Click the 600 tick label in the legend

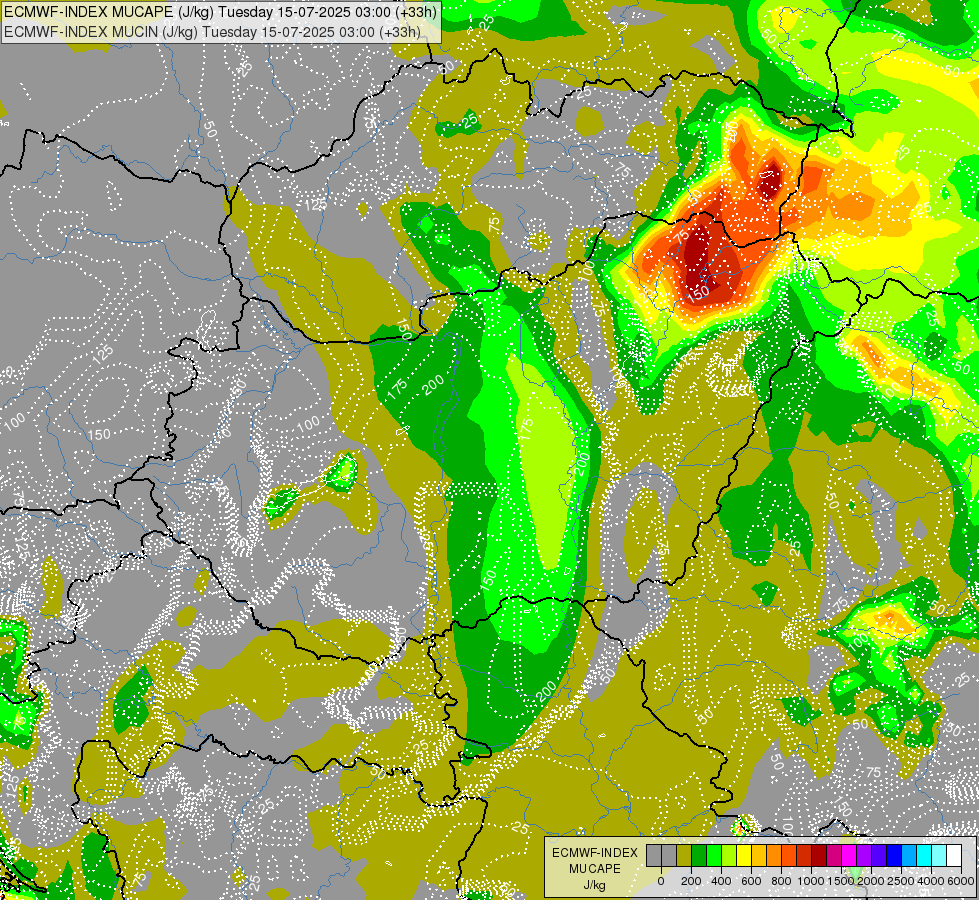(751, 881)
